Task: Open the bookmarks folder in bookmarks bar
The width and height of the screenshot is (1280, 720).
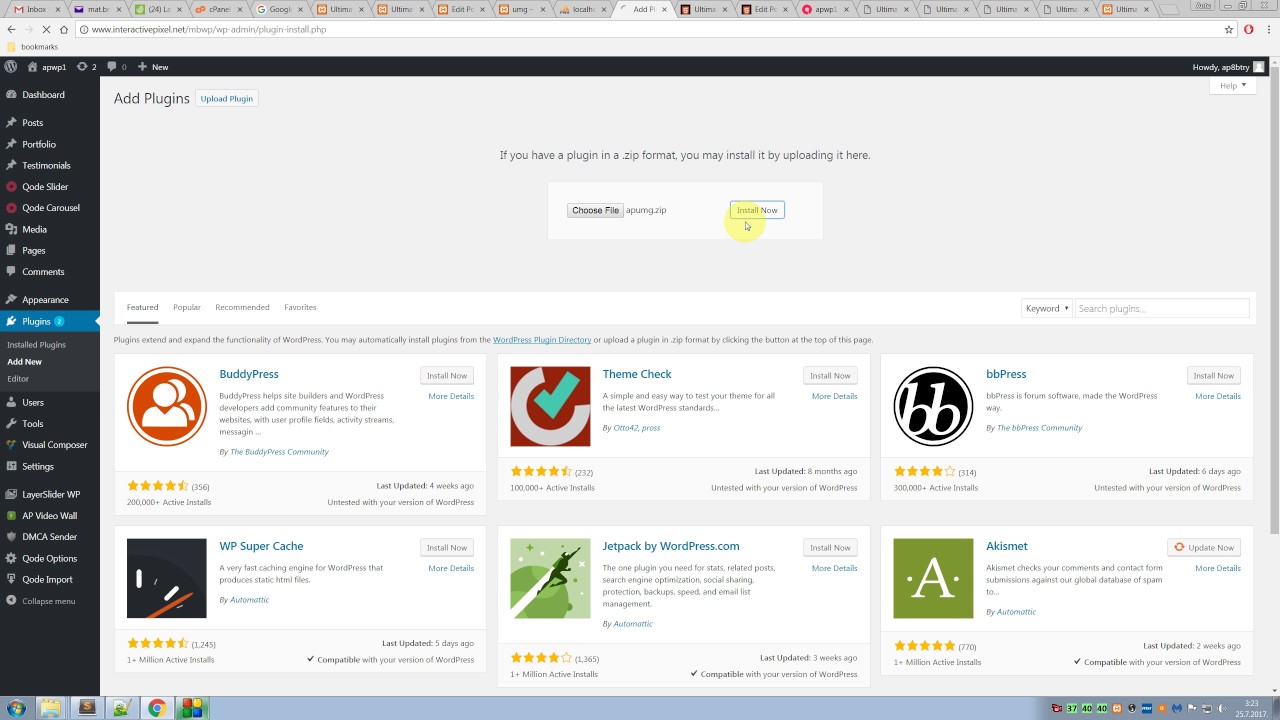Action: (x=32, y=47)
